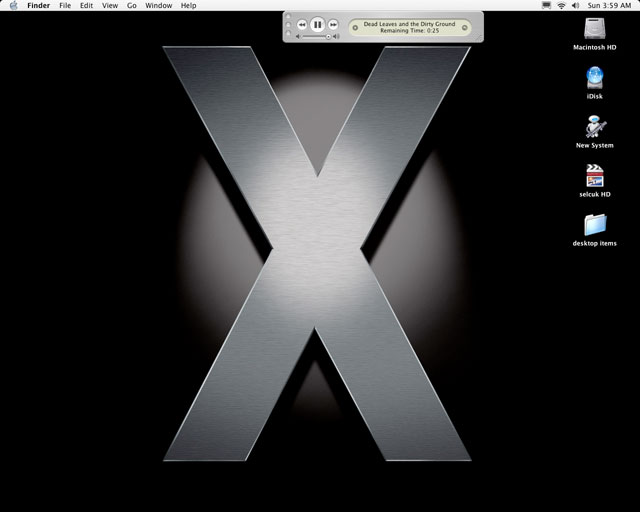The width and height of the screenshot is (640, 512).
Task: Open the AirPort Wi-Fi status menu
Action: 561,5
